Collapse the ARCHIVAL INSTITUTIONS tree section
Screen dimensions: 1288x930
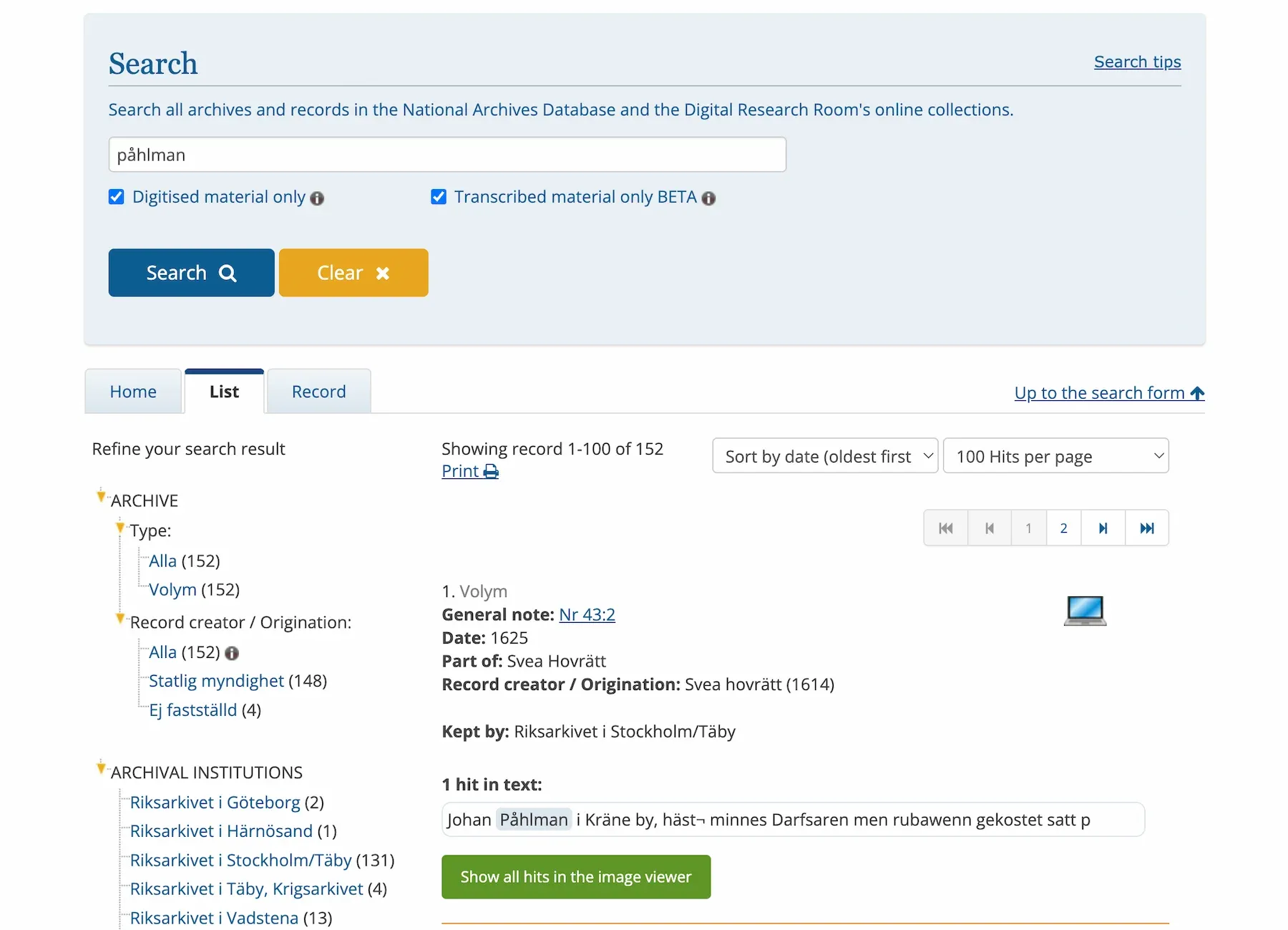[x=101, y=768]
